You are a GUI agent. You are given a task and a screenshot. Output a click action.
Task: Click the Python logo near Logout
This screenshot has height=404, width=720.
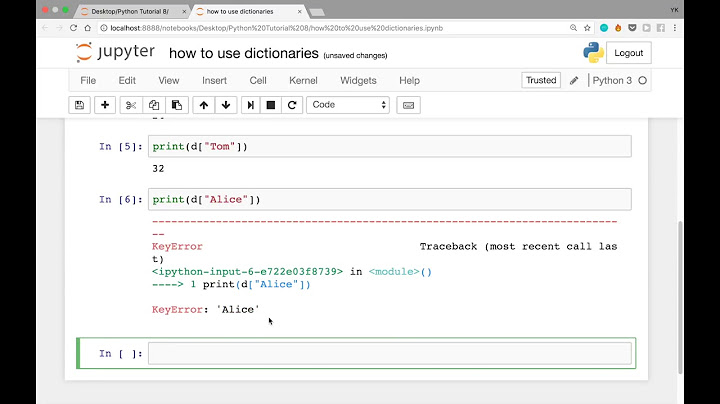593,52
